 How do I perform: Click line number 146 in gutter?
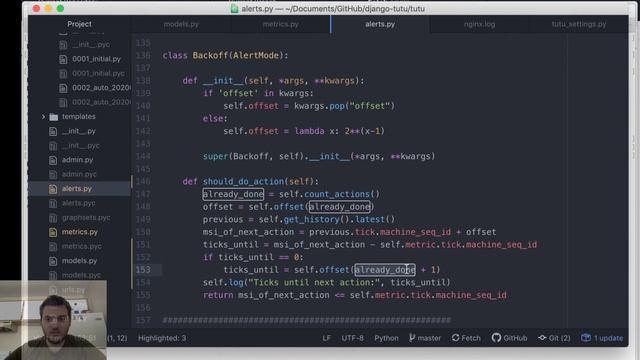(143, 182)
